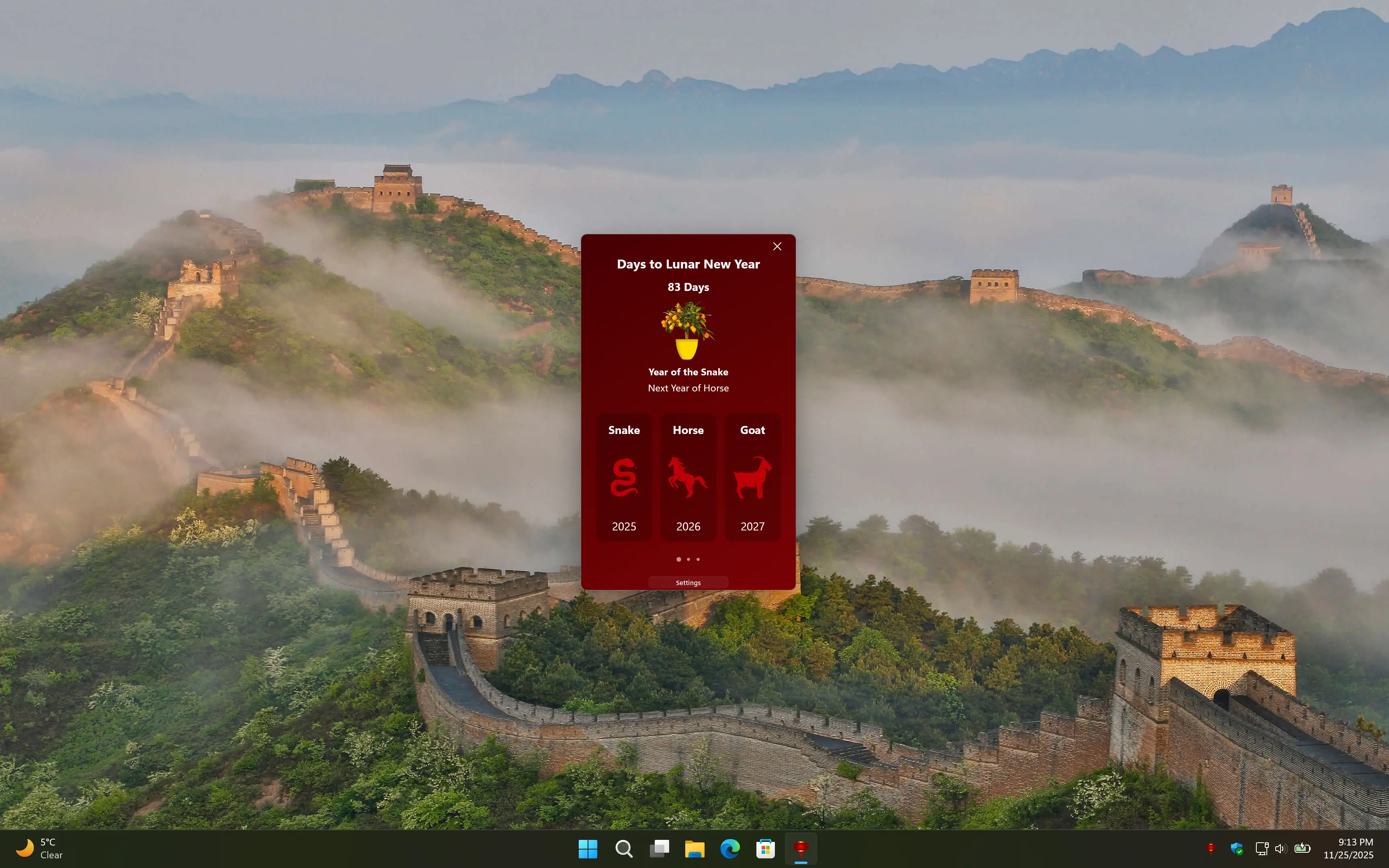Select the second page indicator dot
The image size is (1389, 868).
(x=688, y=559)
